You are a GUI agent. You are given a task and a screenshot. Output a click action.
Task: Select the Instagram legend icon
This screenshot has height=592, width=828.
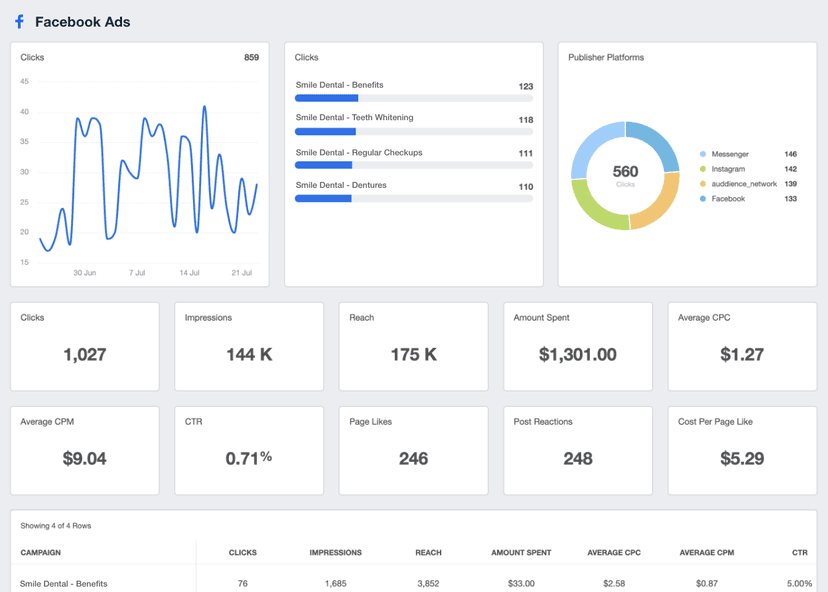tap(702, 170)
